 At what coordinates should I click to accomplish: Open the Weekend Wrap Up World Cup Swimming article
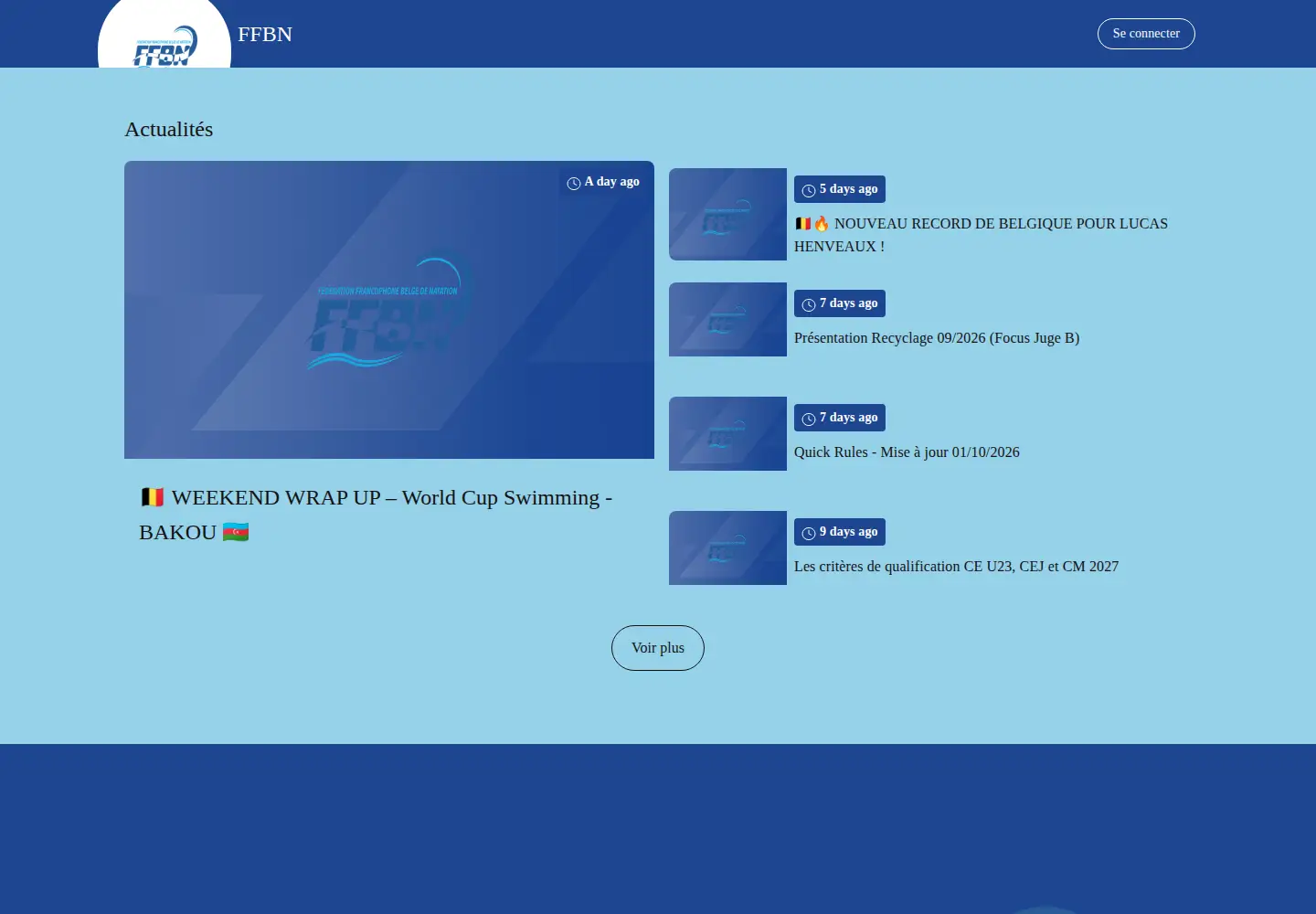(376, 515)
